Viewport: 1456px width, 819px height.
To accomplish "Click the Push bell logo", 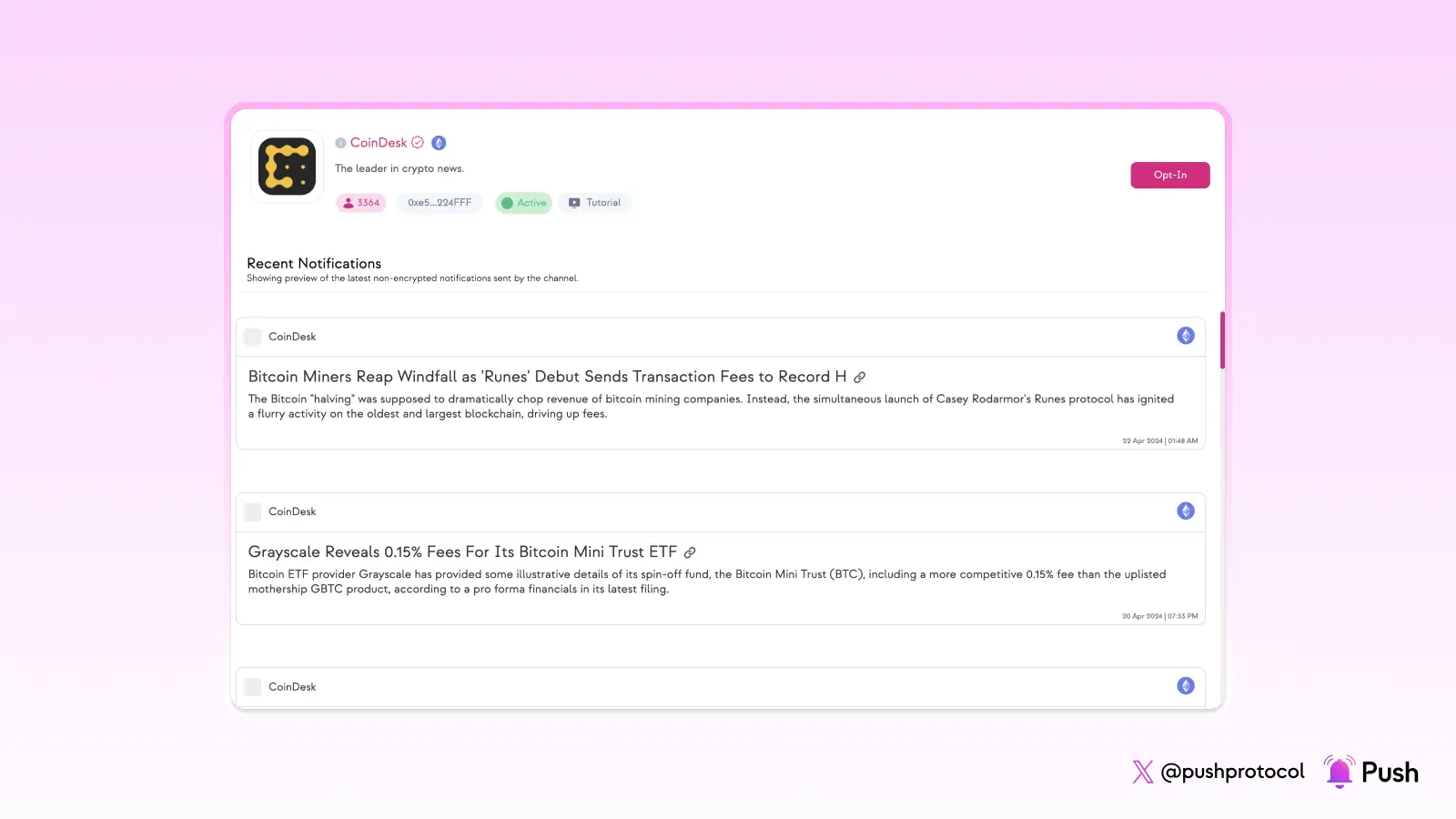I will [1339, 772].
